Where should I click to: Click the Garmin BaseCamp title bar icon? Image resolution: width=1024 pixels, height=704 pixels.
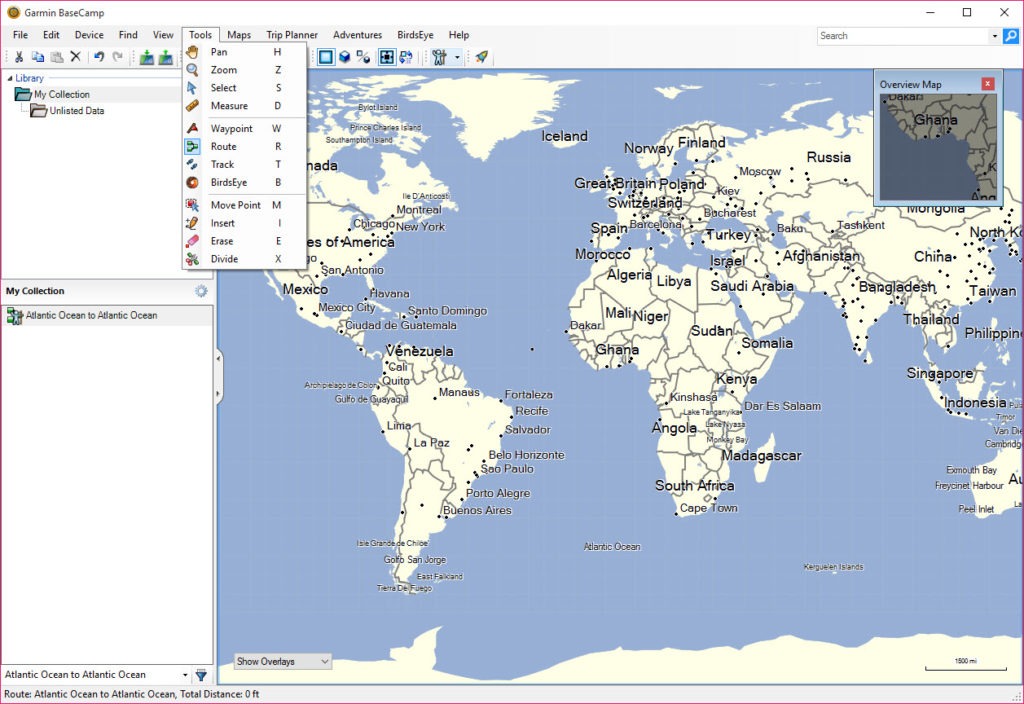(x=13, y=12)
